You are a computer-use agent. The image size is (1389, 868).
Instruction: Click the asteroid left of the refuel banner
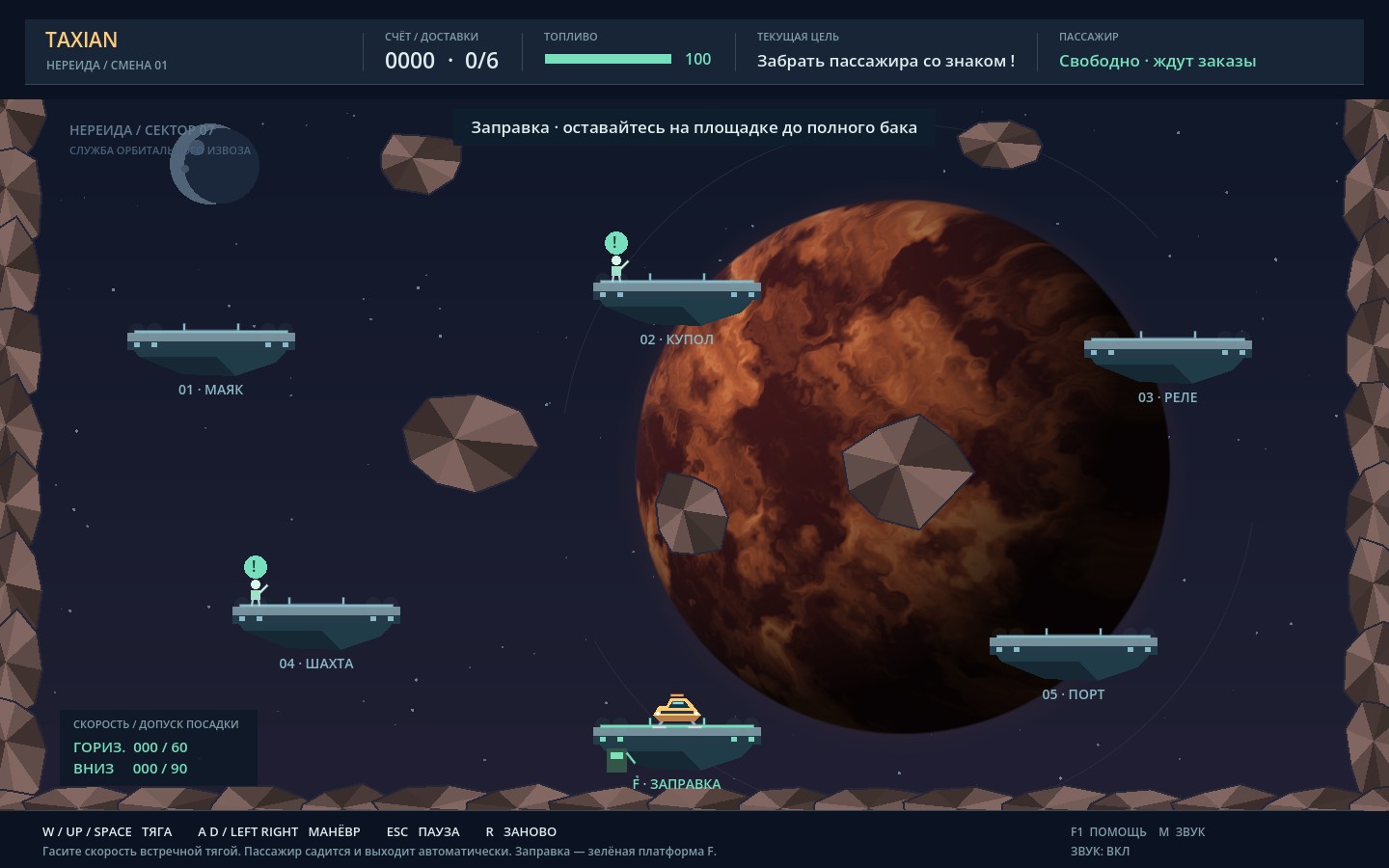tap(420, 163)
